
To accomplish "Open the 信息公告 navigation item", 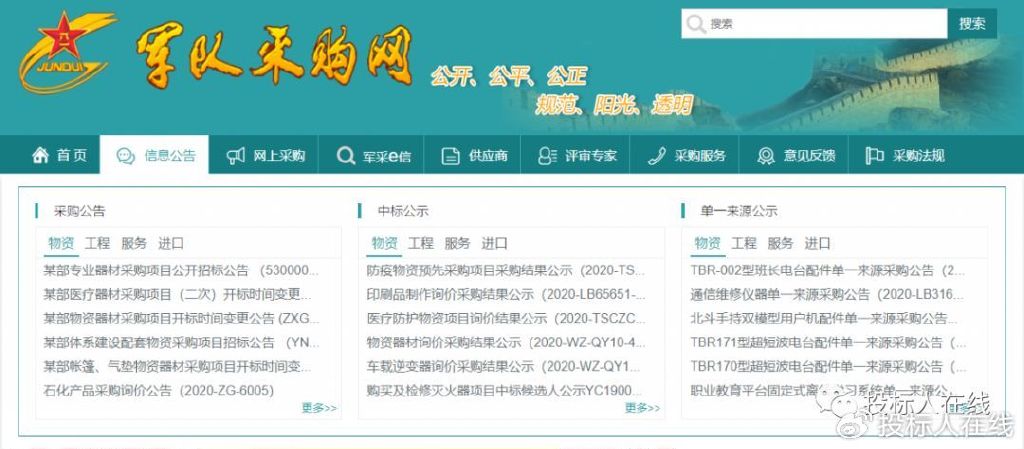I will (155, 155).
